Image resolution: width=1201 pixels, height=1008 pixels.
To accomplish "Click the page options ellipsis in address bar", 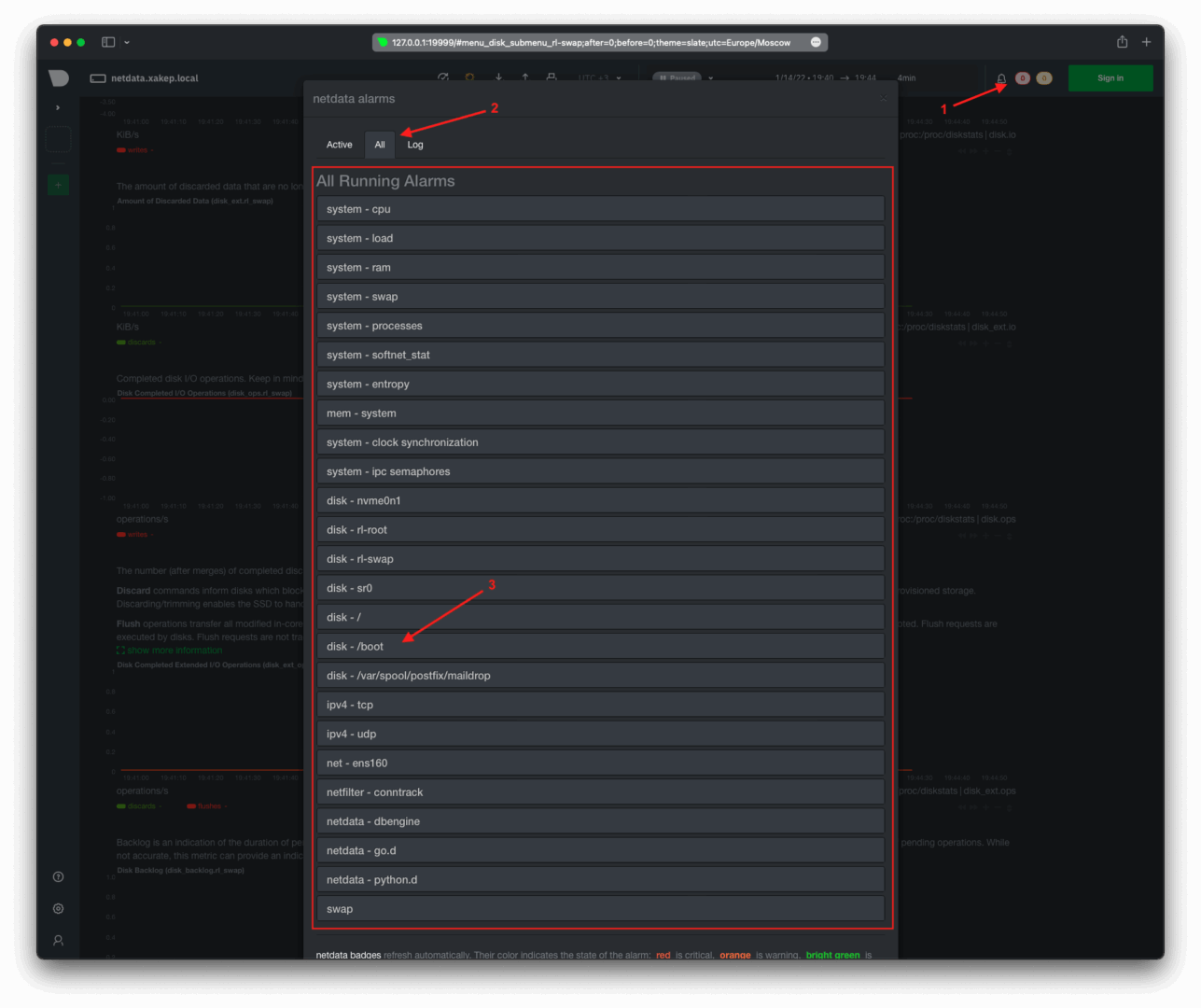I will click(x=816, y=42).
